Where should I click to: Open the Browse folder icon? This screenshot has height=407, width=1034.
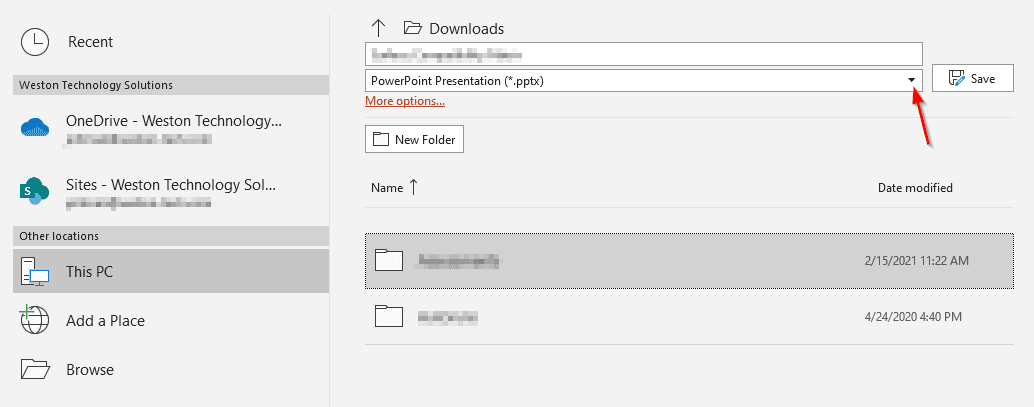(35, 369)
